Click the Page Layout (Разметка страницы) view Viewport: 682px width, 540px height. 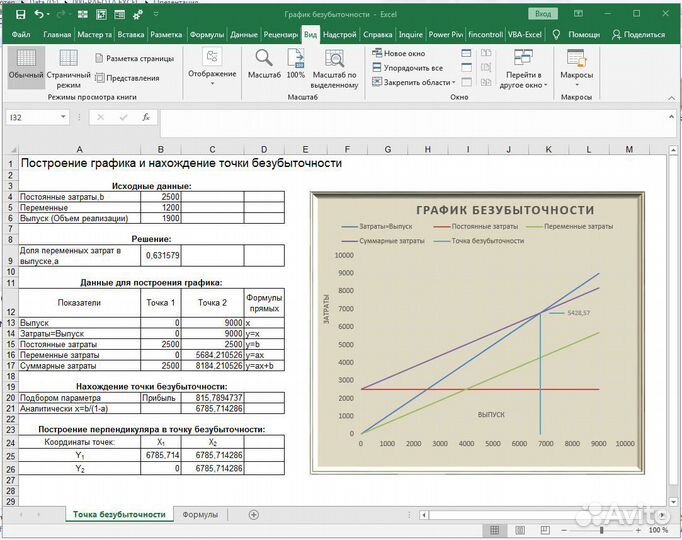134,58
